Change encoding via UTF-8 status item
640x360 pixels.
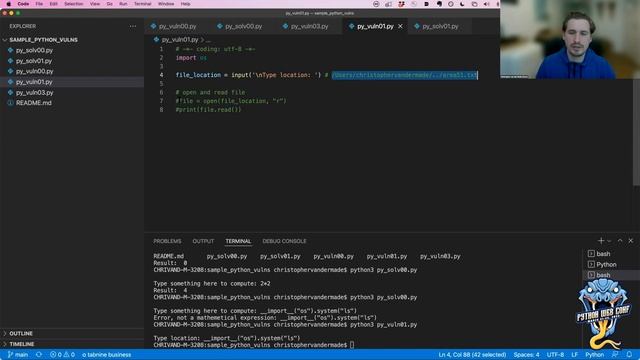(555, 355)
